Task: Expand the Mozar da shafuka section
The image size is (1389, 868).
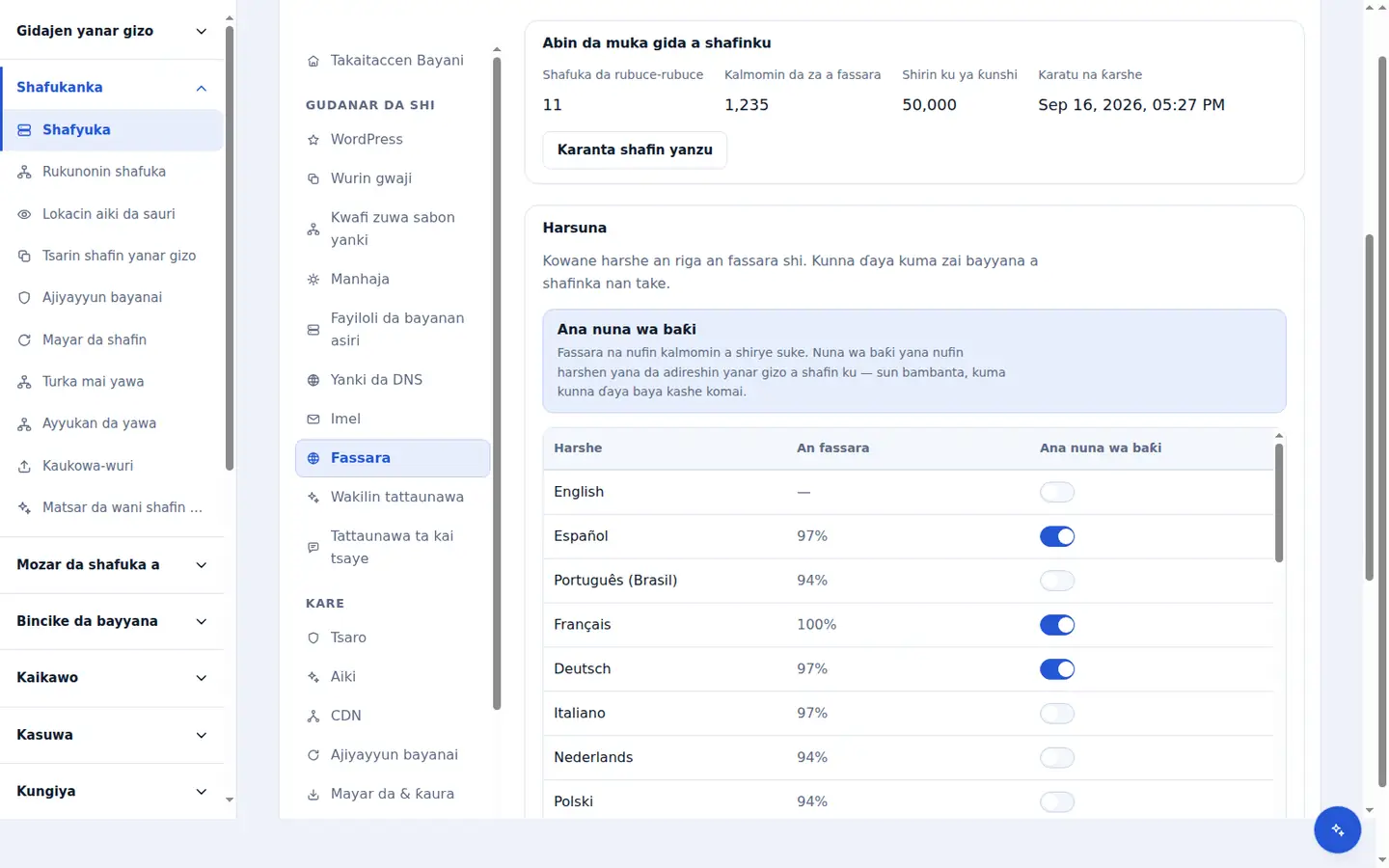Action: click(112, 565)
